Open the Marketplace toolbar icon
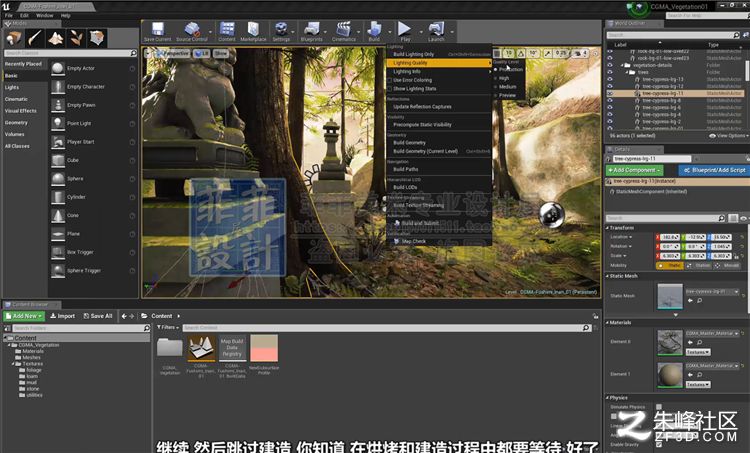750x453 pixels. pyautogui.click(x=253, y=29)
